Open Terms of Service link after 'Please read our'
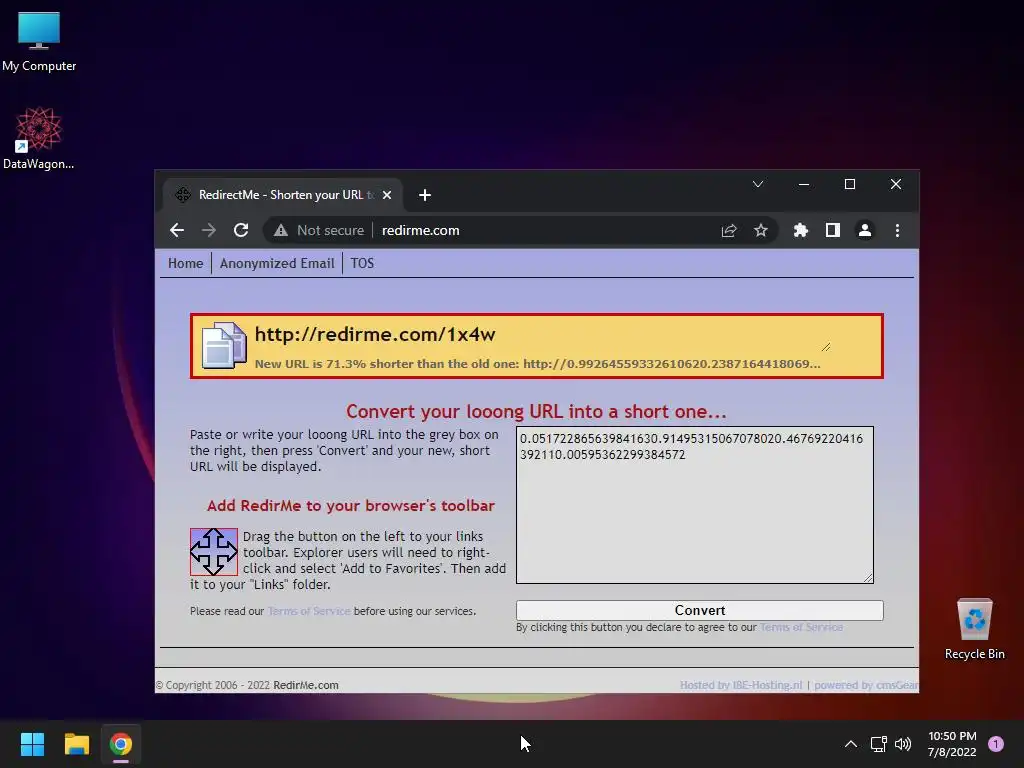Image resolution: width=1024 pixels, height=768 pixels. pyautogui.click(x=309, y=611)
